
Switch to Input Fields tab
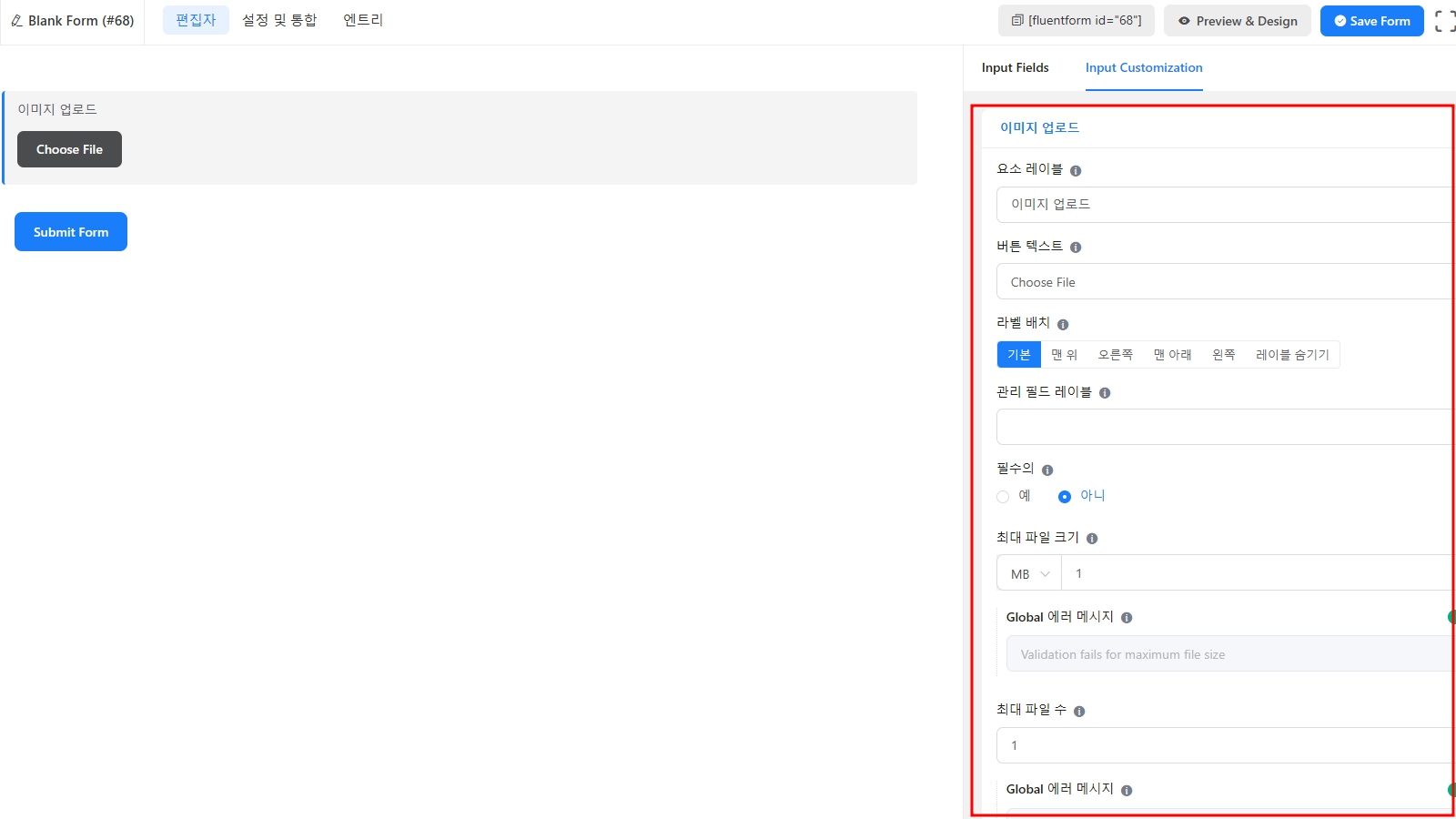[1015, 67]
